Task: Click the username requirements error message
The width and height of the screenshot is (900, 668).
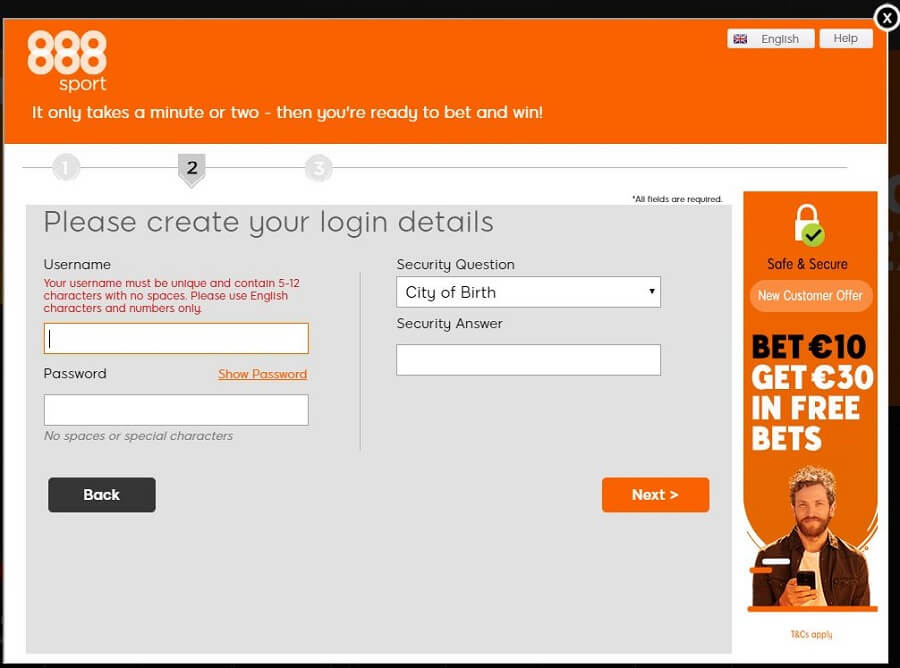Action: click(172, 296)
